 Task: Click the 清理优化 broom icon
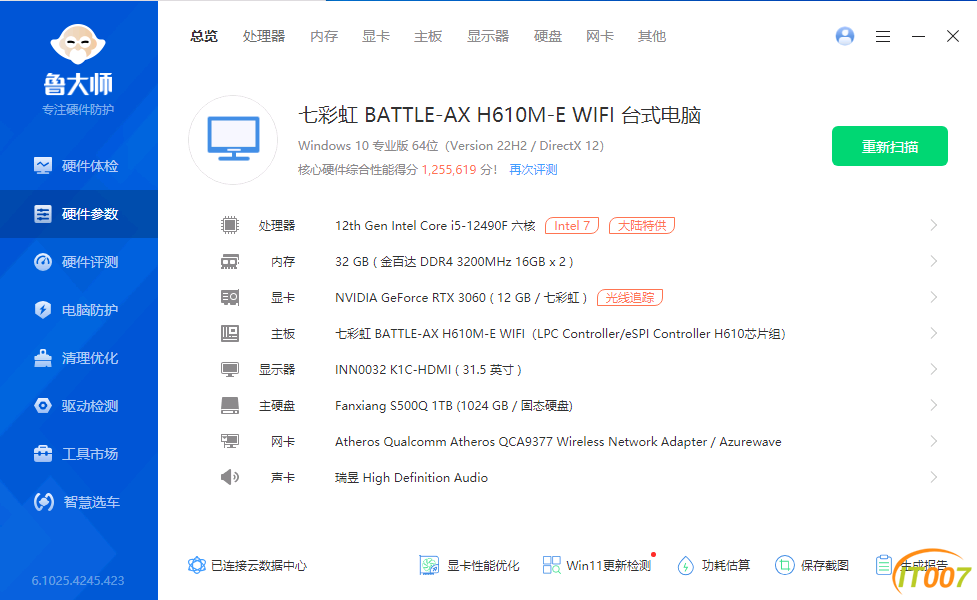click(43, 358)
